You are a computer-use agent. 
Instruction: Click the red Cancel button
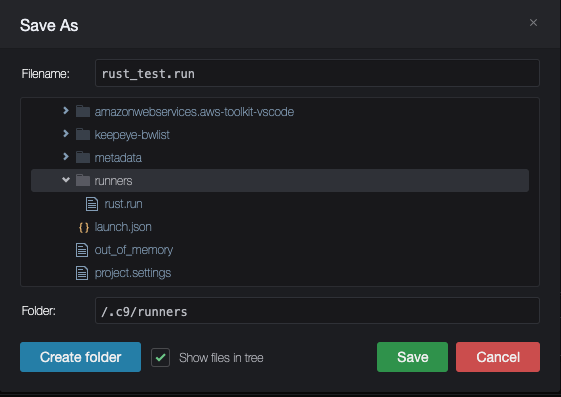pyautogui.click(x=498, y=357)
